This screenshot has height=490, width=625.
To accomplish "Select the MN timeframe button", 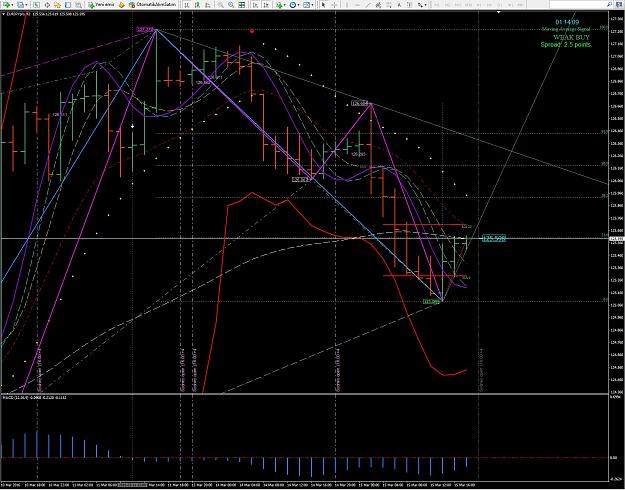I will [x=520, y=5].
